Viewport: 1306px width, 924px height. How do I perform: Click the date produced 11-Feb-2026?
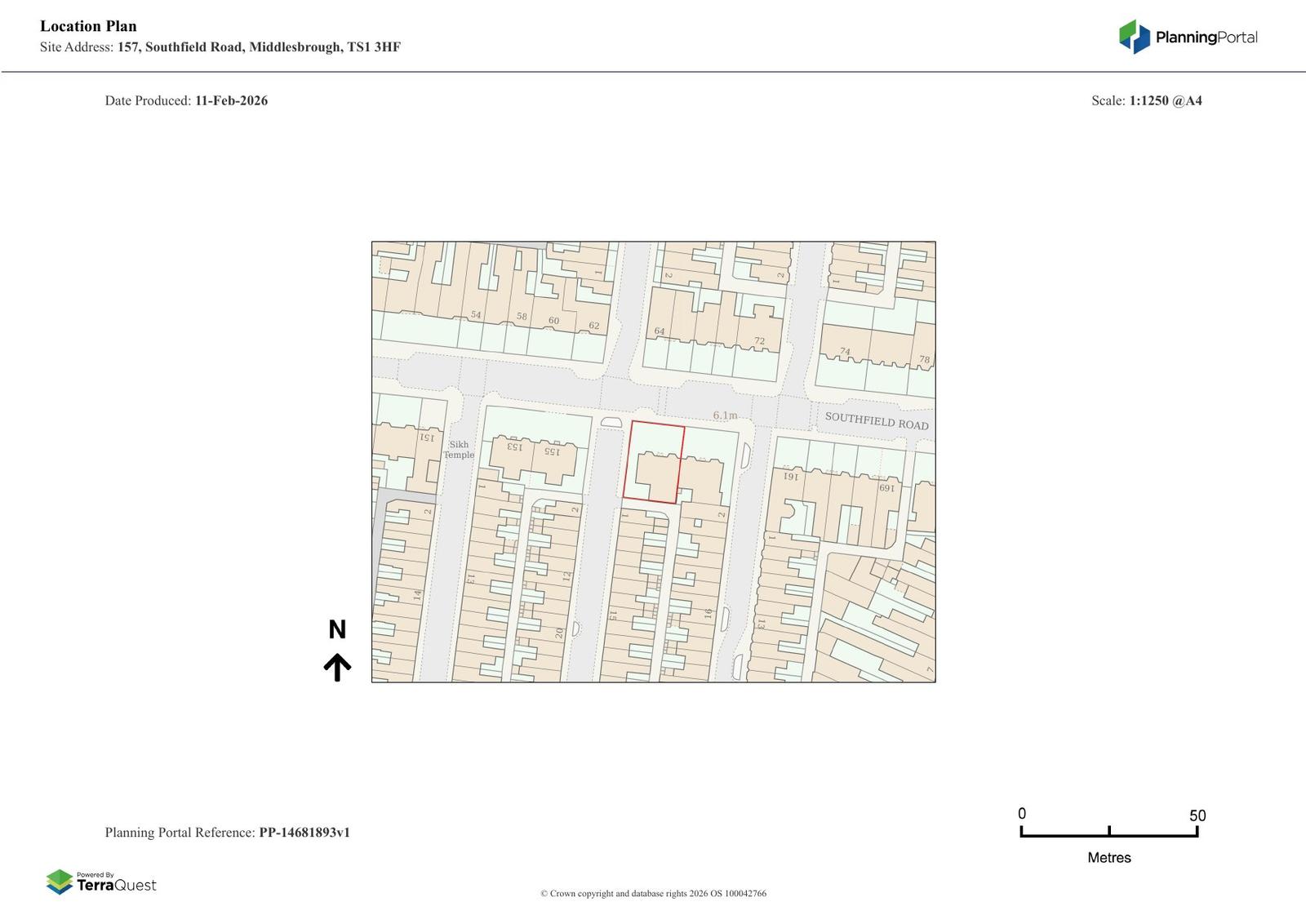231,100
